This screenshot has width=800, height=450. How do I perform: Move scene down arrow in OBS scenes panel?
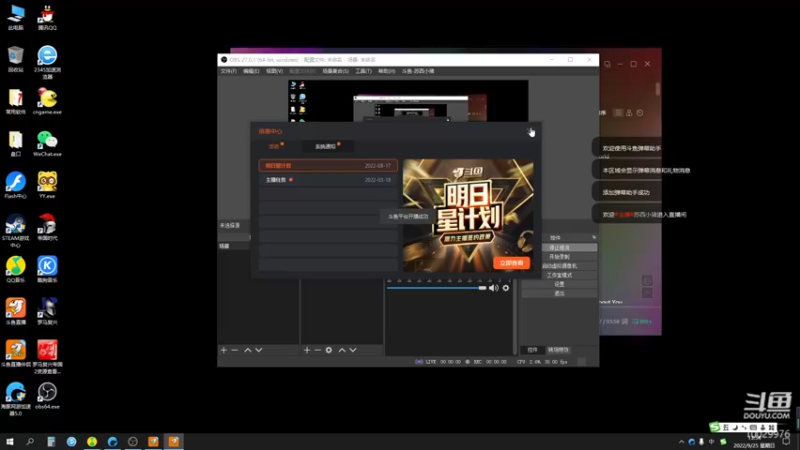click(x=259, y=350)
